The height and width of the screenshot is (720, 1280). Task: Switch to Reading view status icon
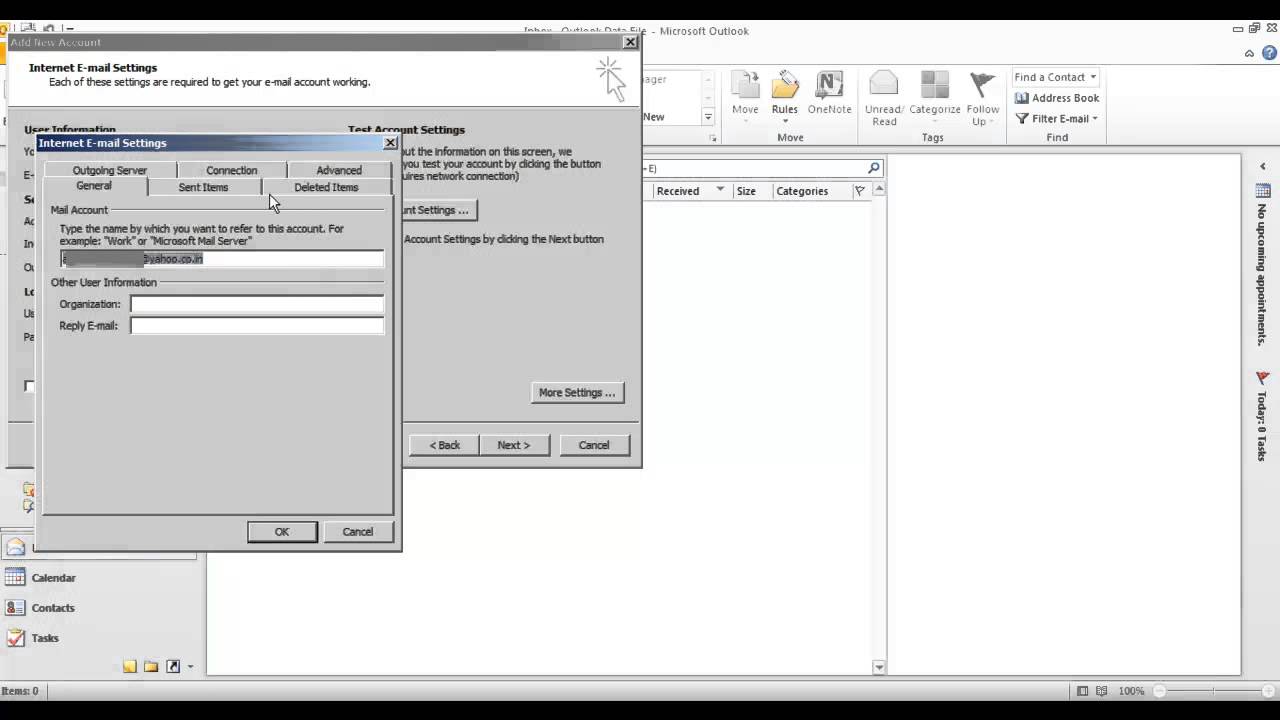(1102, 691)
